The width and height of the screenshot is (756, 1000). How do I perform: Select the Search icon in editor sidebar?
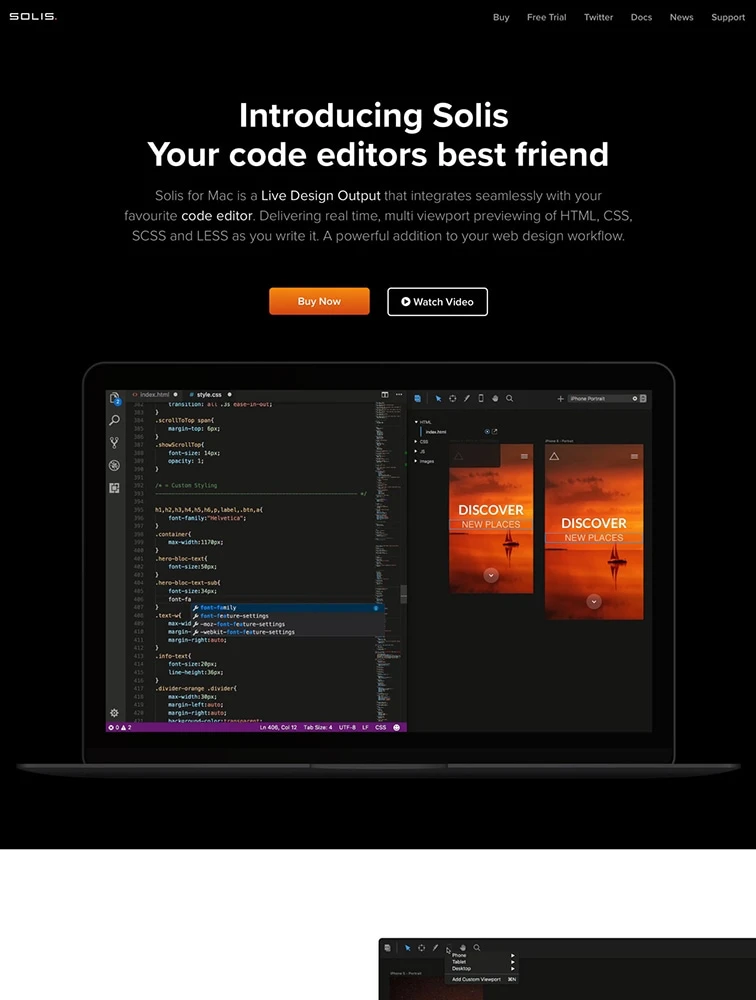click(115, 420)
